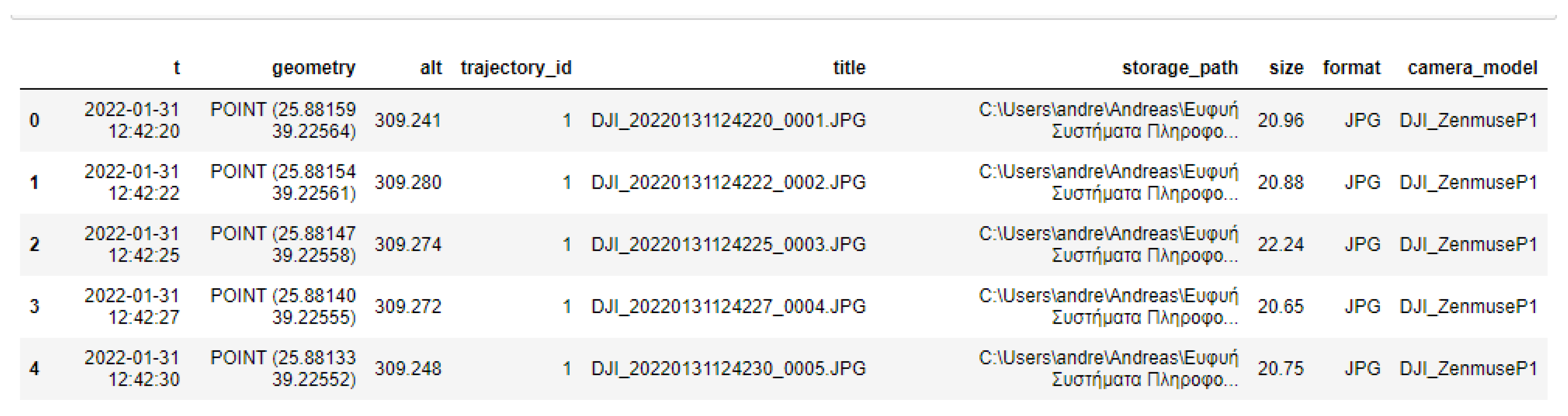This screenshot has height=416, width=1568.
Task: Click the DJI_20220131124230_0005.JPG title cell
Action: pos(728,369)
